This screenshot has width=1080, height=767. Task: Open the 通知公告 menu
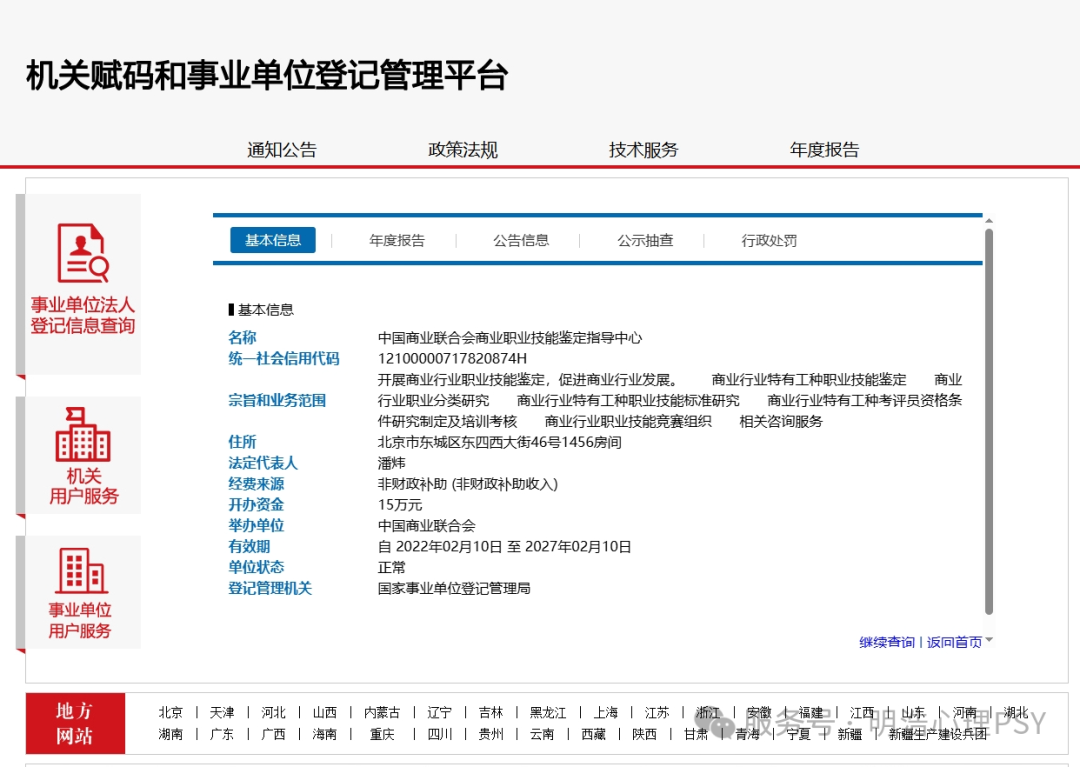[x=282, y=149]
